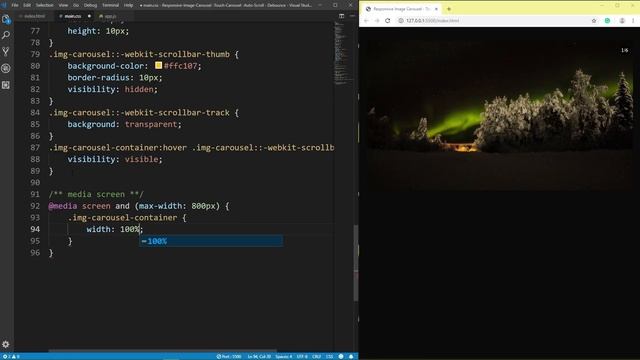Viewport: 640px width, 360px height.
Task: Bookmark this page with the star icon
Action: (594, 20)
